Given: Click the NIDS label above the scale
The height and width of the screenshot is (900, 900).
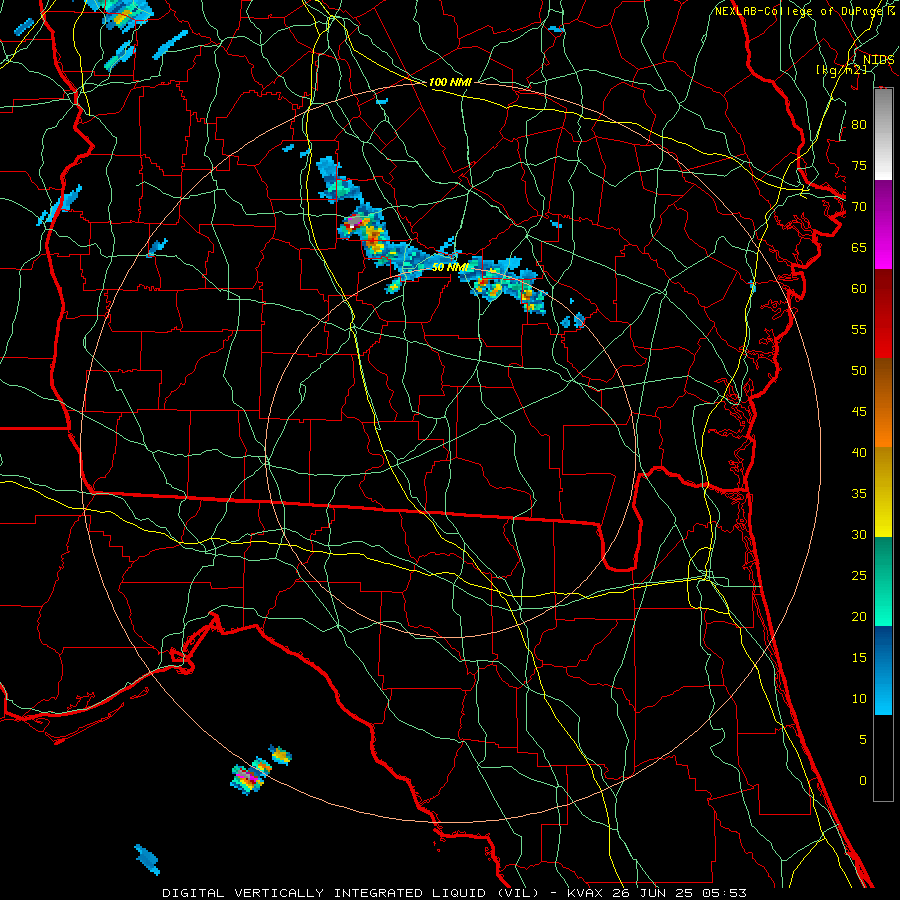Looking at the screenshot, I should (x=878, y=59).
